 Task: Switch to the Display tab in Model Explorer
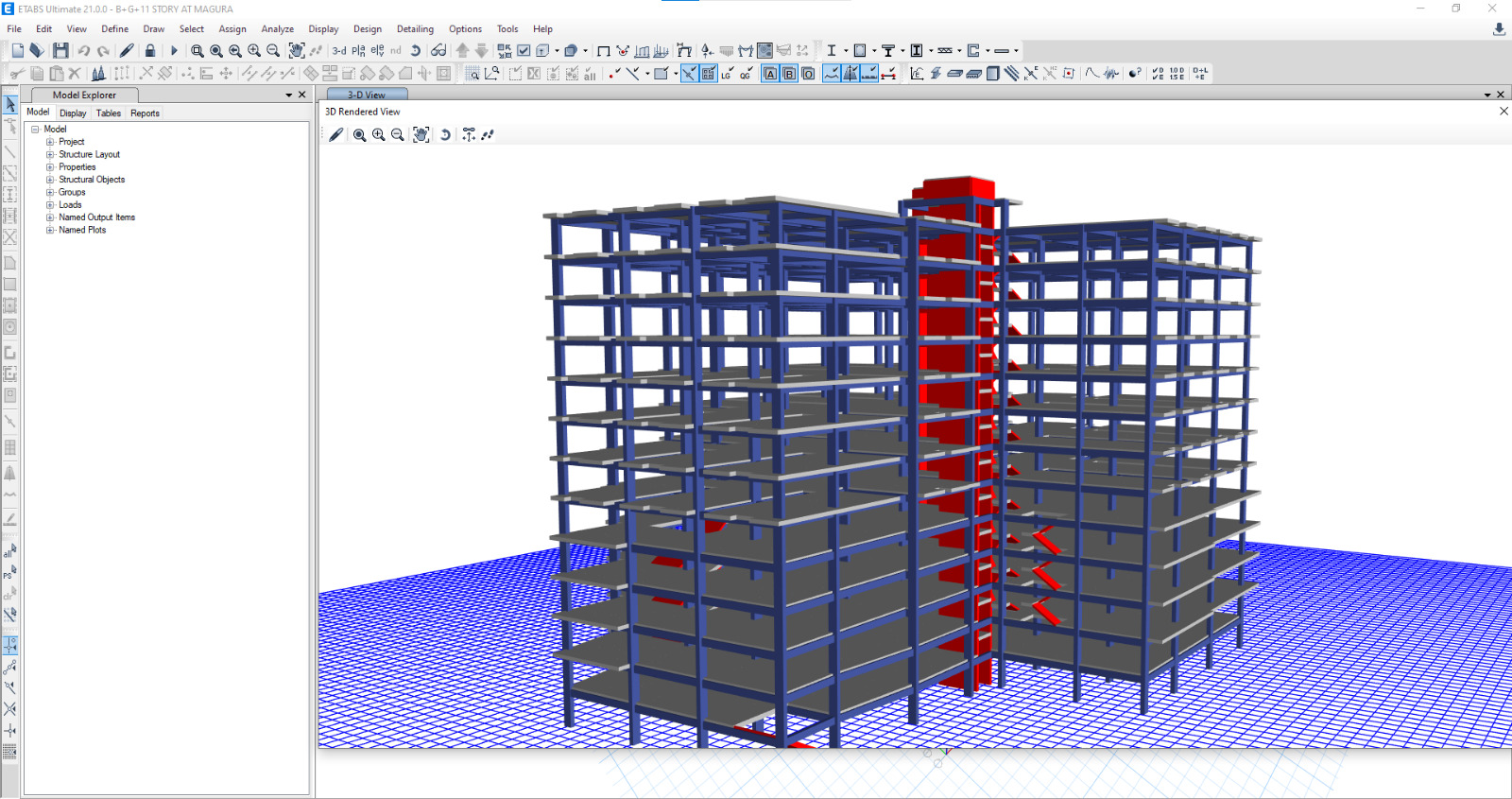pyautogui.click(x=73, y=113)
